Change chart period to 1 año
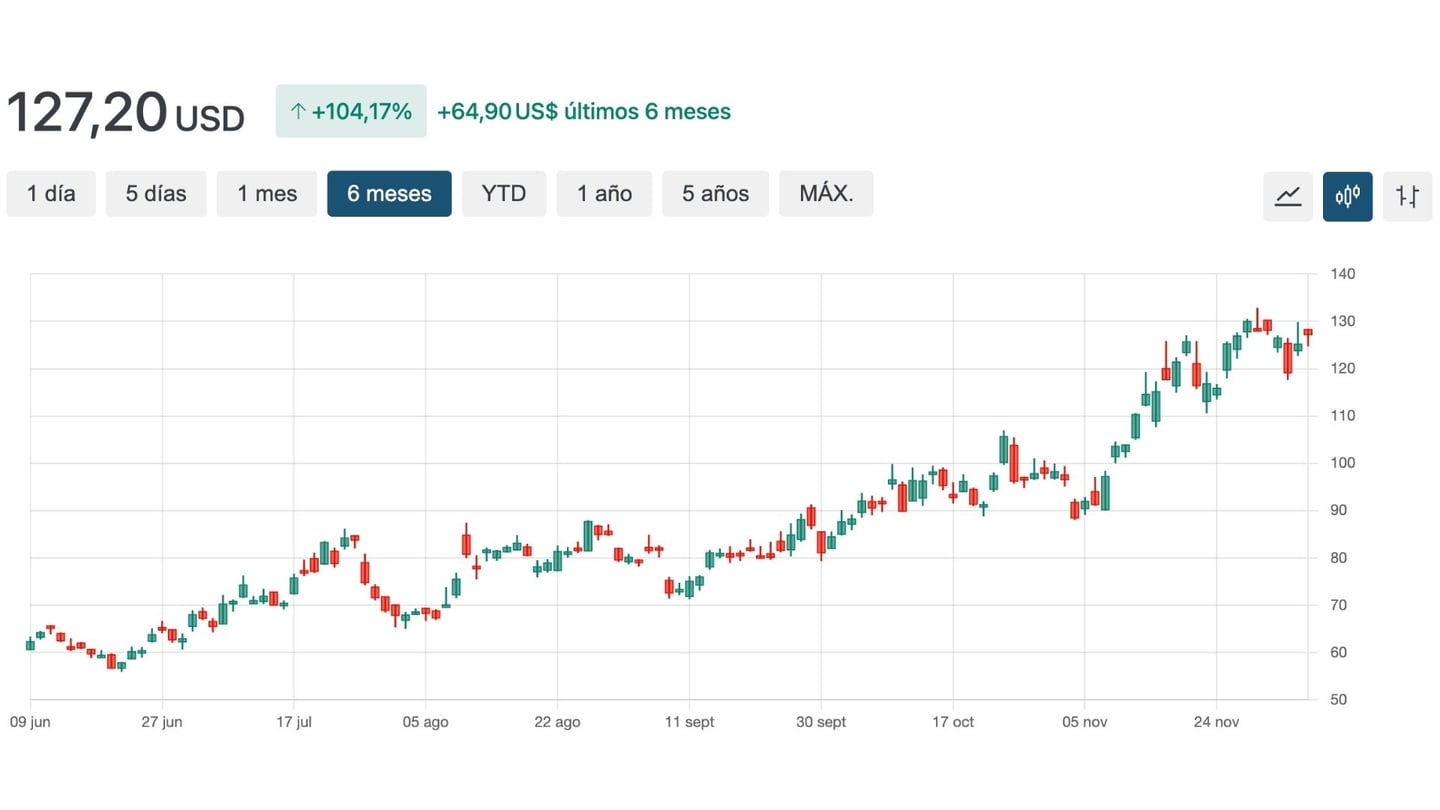Image resolution: width=1440 pixels, height=810 pixels. click(x=604, y=194)
